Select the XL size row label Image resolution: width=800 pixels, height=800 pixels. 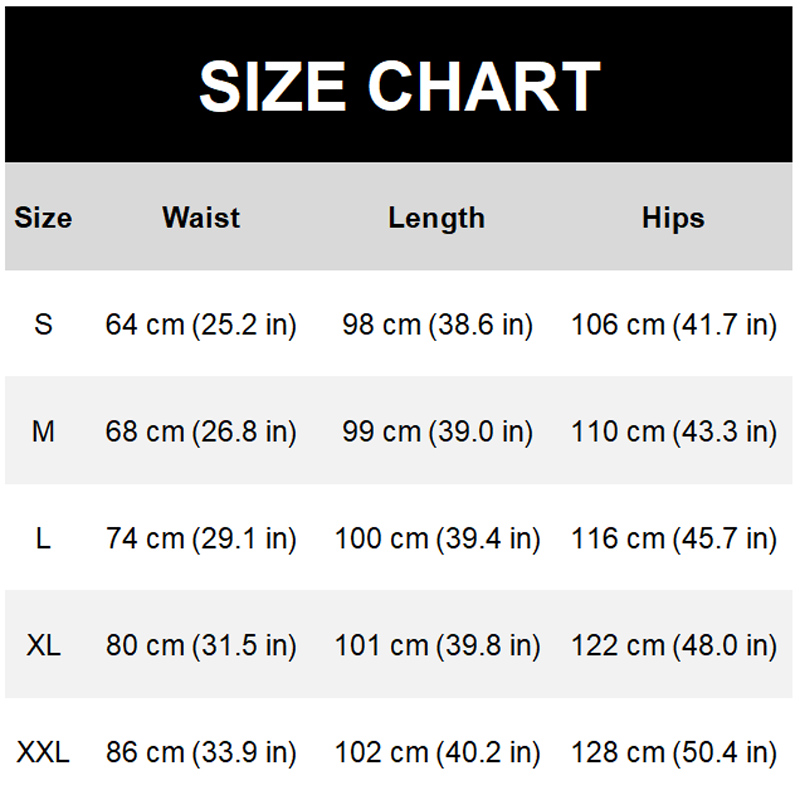(43, 646)
